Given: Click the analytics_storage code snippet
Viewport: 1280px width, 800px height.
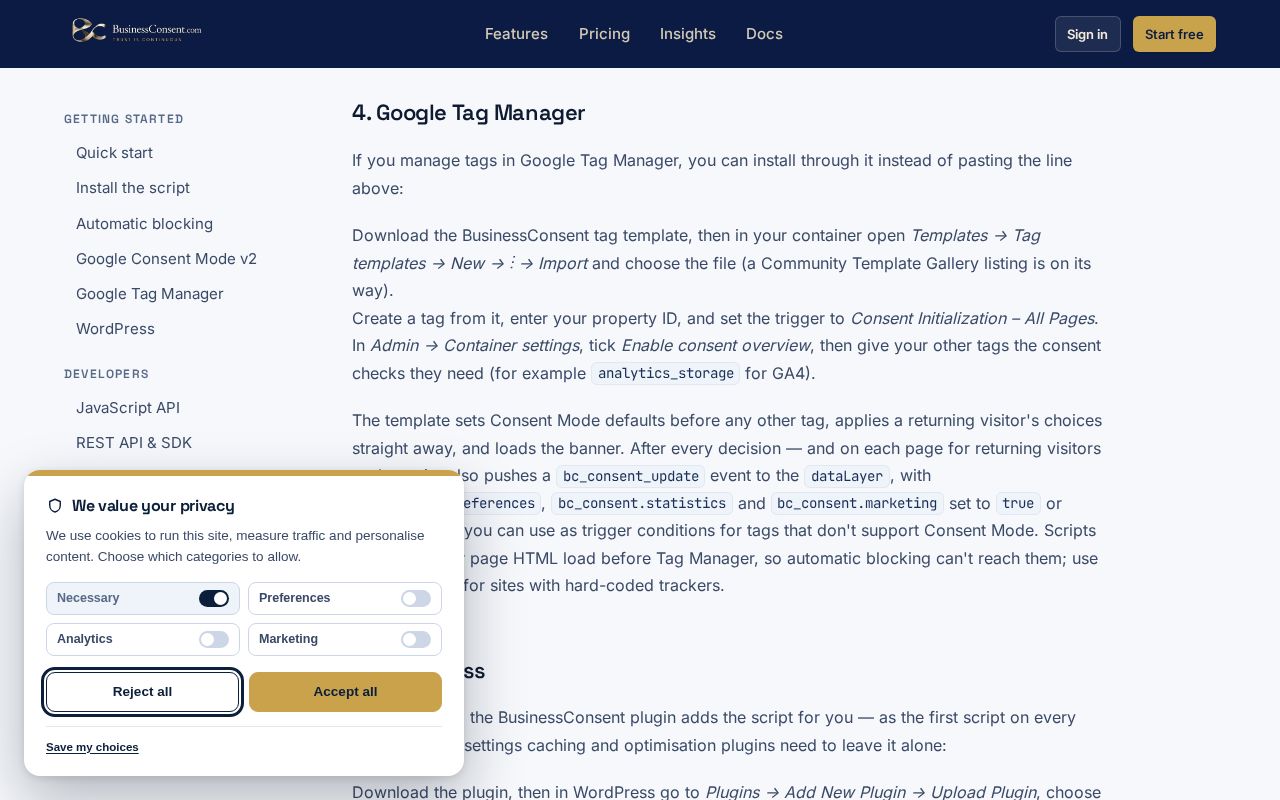Looking at the screenshot, I should [665, 373].
